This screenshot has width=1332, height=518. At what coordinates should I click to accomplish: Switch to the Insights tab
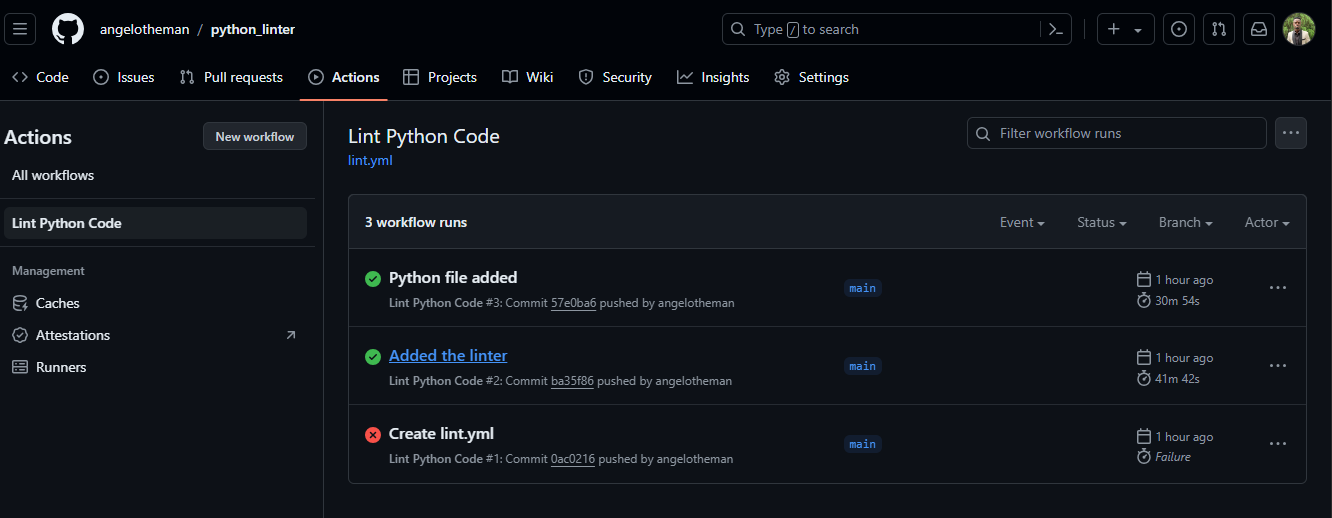713,77
